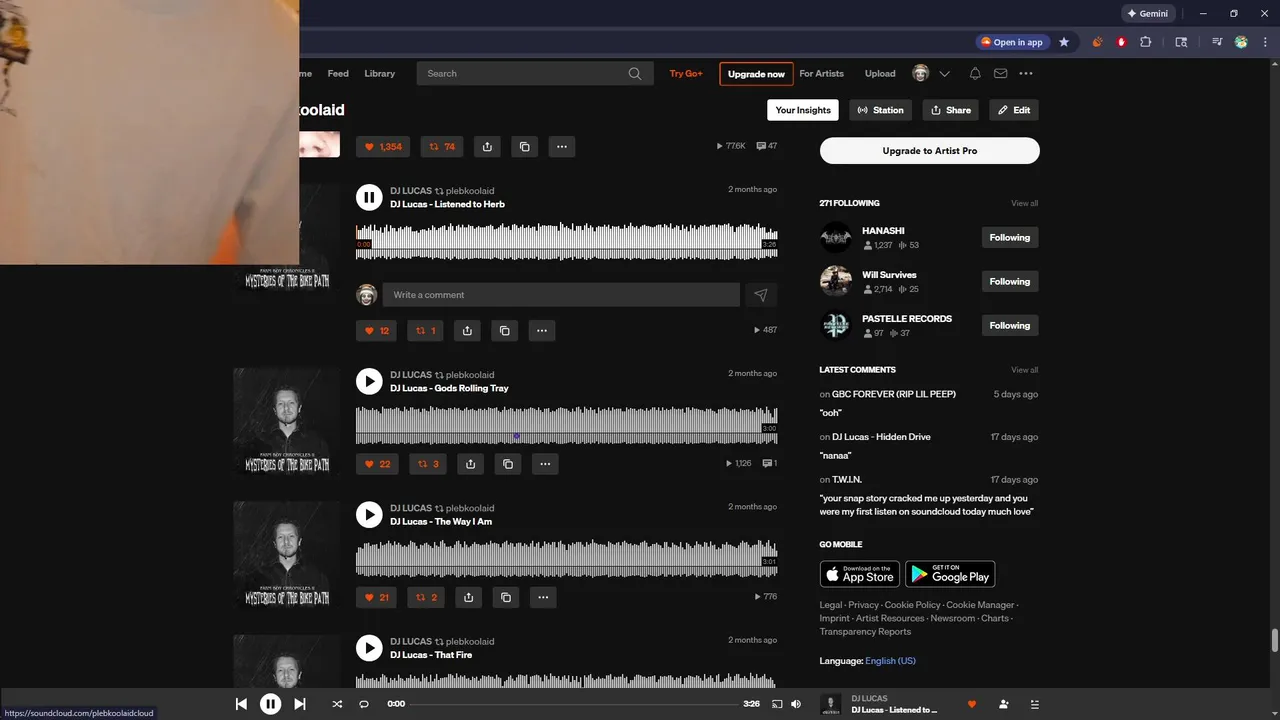Unlike Gods Rolling Tray with 22 likes
The height and width of the screenshot is (720, 1280).
tap(378, 464)
